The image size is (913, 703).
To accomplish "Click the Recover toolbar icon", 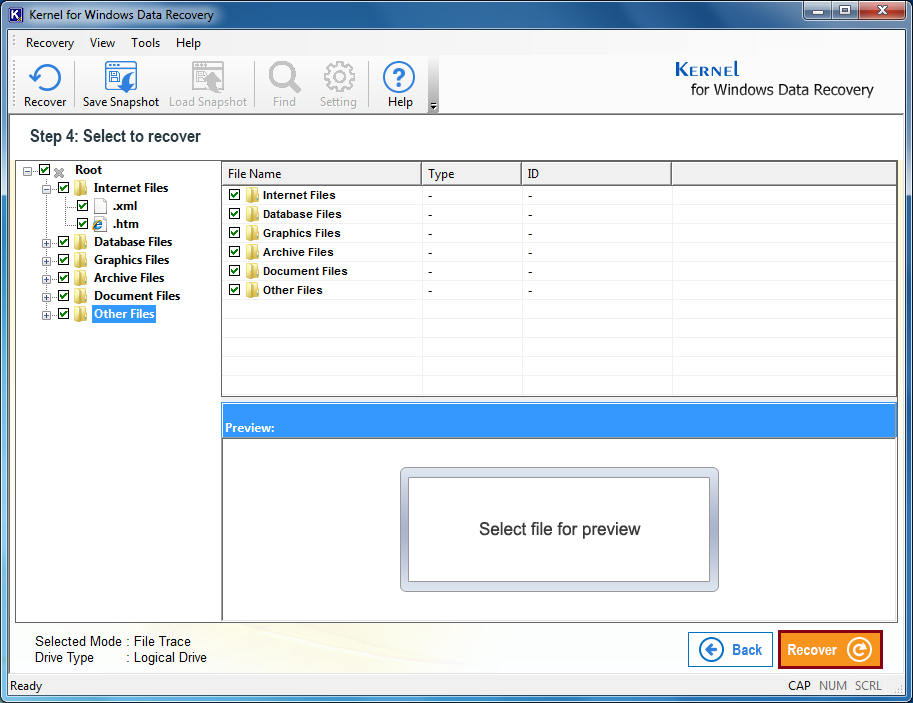I will point(45,78).
